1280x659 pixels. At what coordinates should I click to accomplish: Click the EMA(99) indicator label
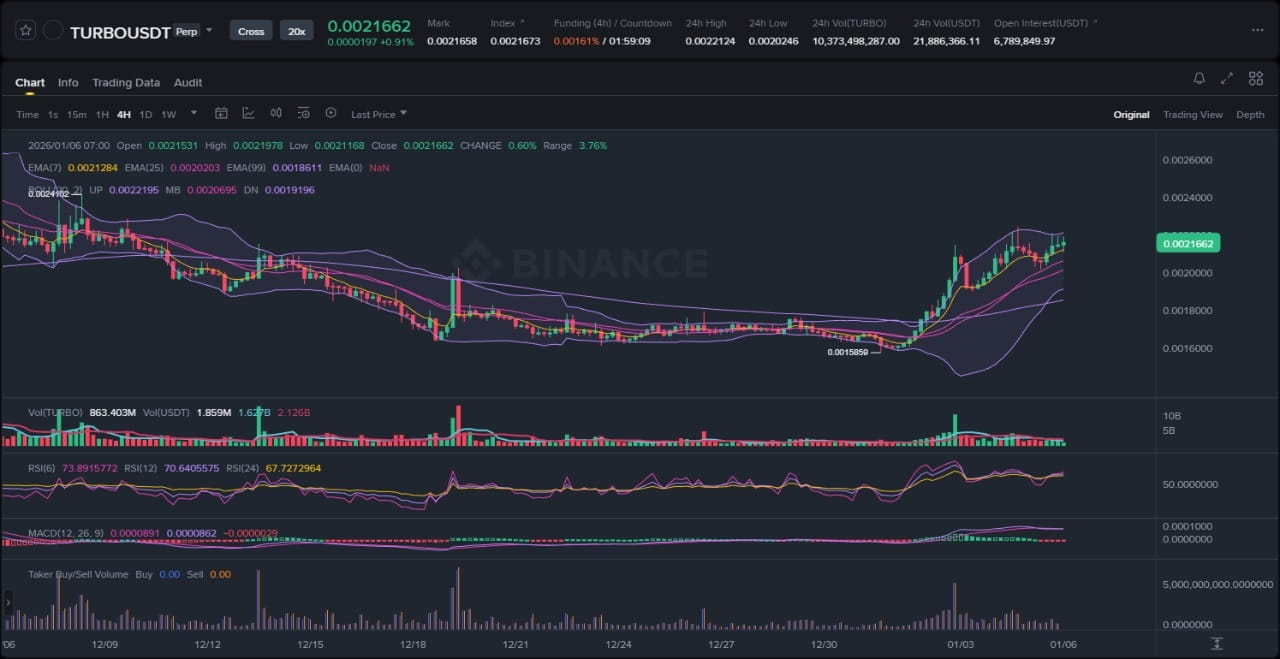click(x=247, y=167)
